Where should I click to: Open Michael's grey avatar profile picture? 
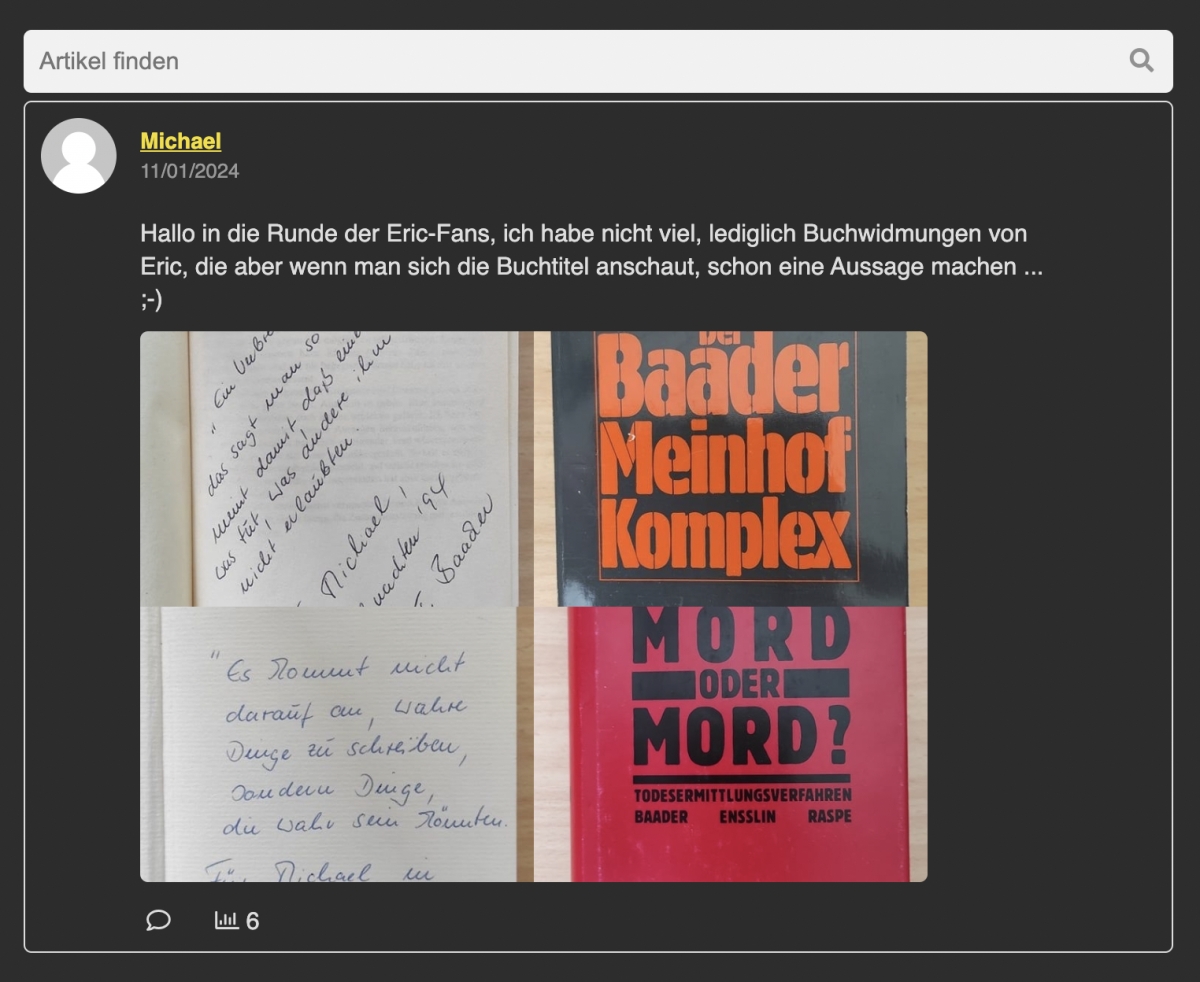point(78,156)
